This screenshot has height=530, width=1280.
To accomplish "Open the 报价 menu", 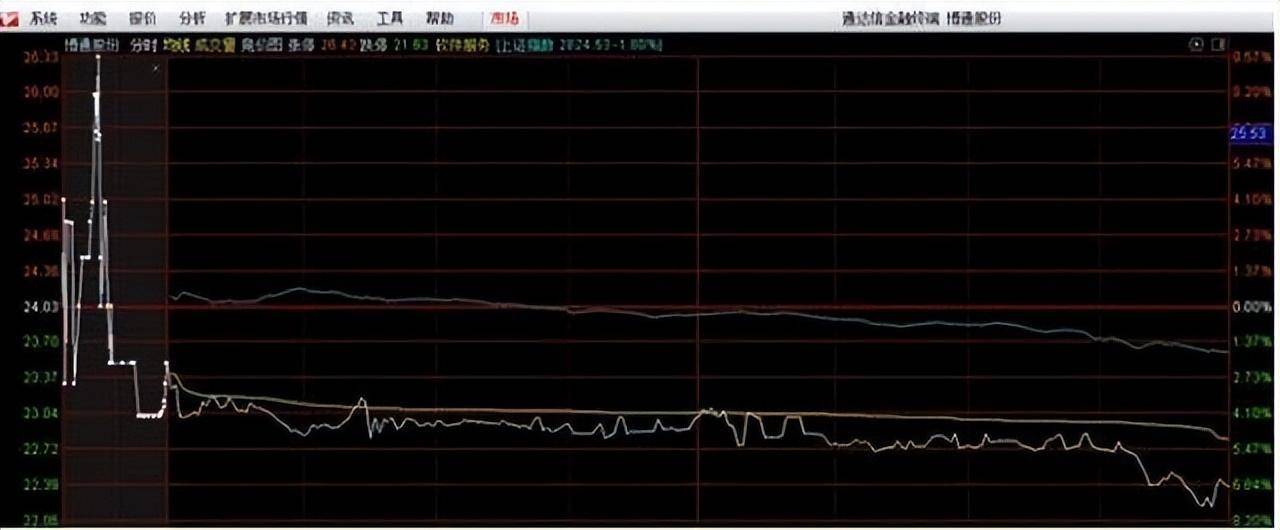I will (143, 18).
